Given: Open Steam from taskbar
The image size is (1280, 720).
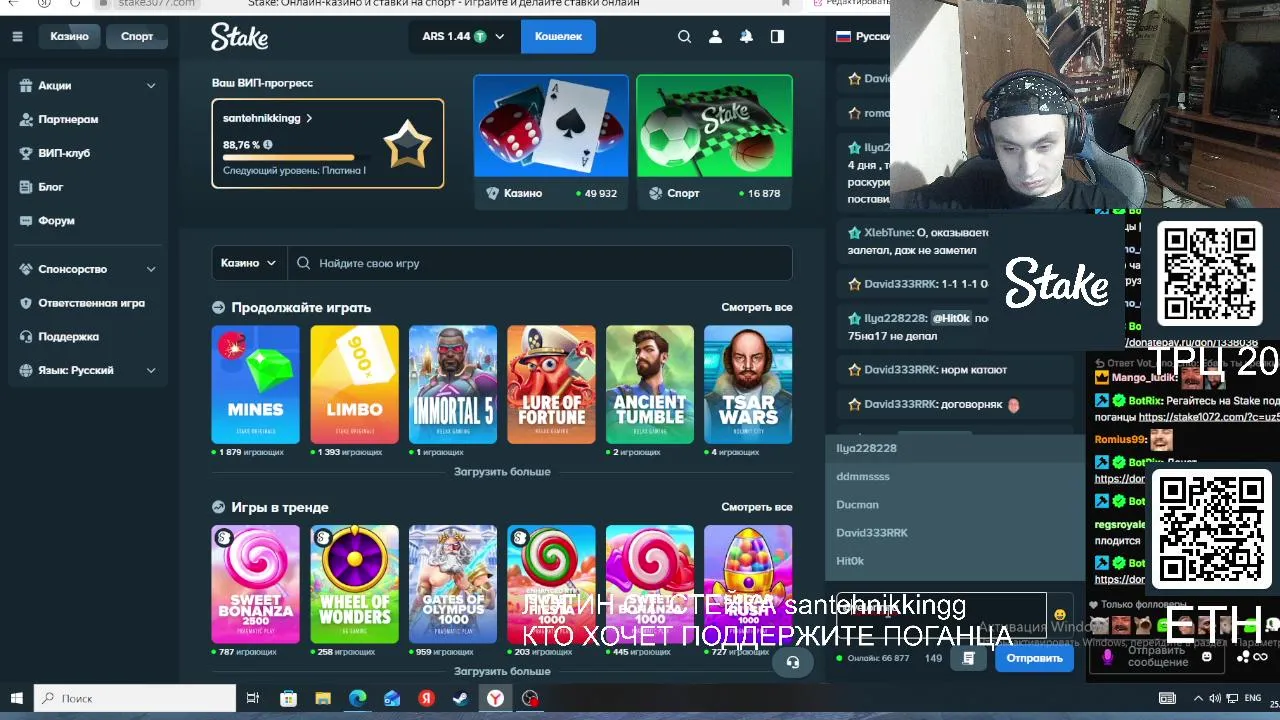Looking at the screenshot, I should pyautogui.click(x=461, y=698).
